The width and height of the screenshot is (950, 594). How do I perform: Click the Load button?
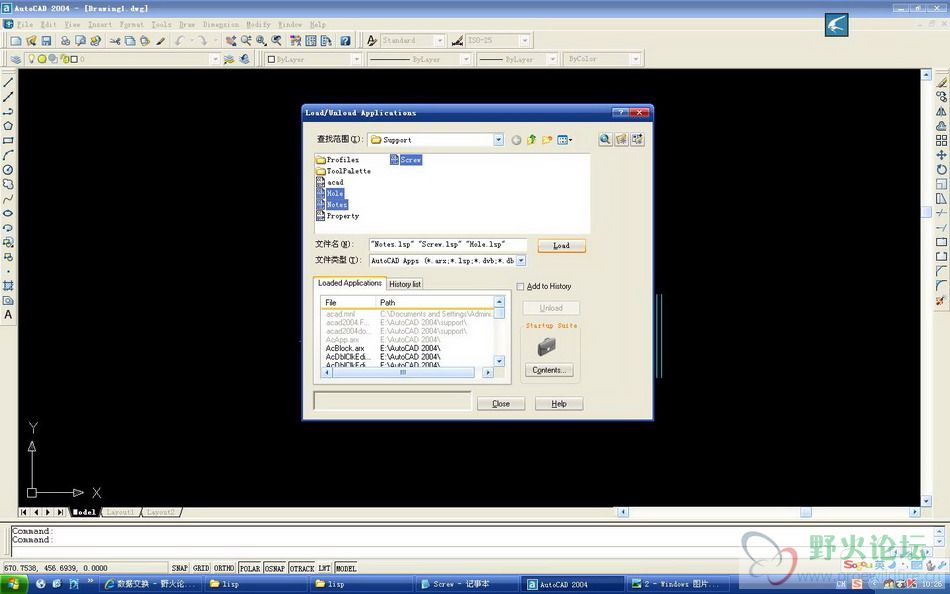[561, 245]
